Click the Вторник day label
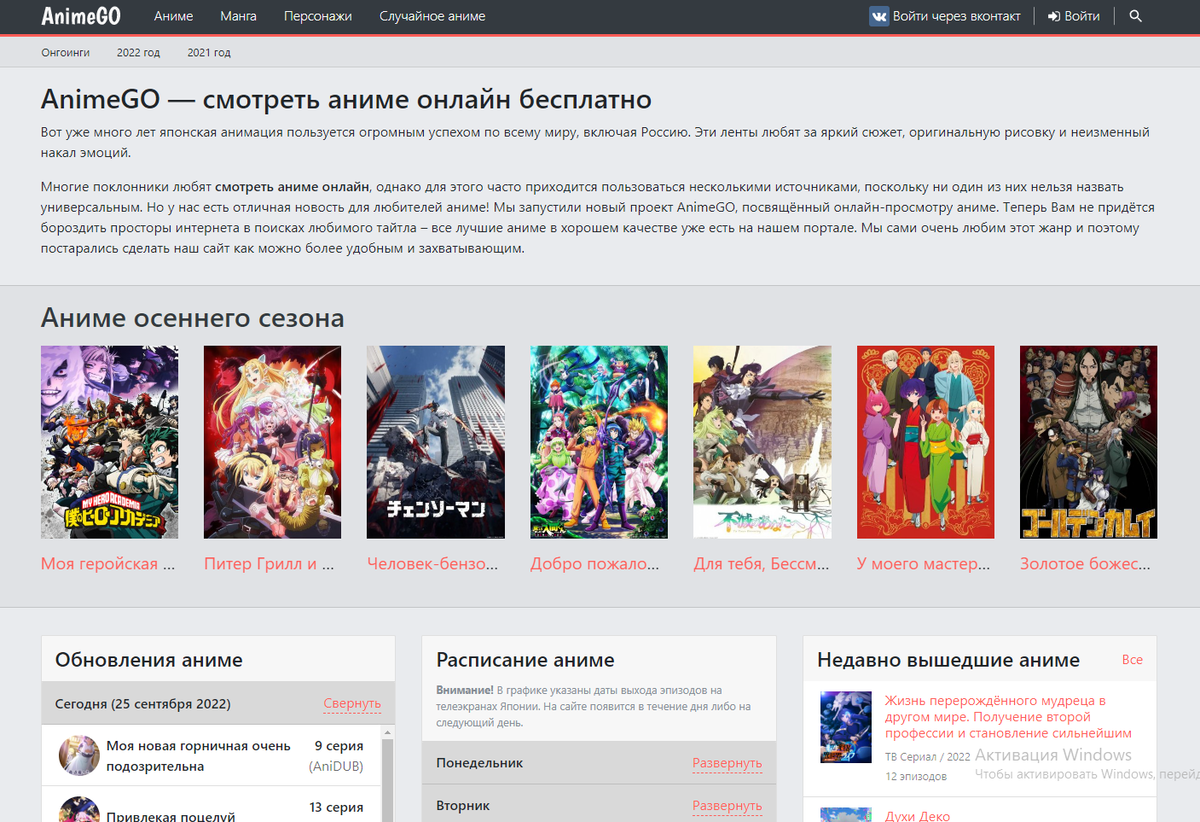1200x822 pixels. 463,806
